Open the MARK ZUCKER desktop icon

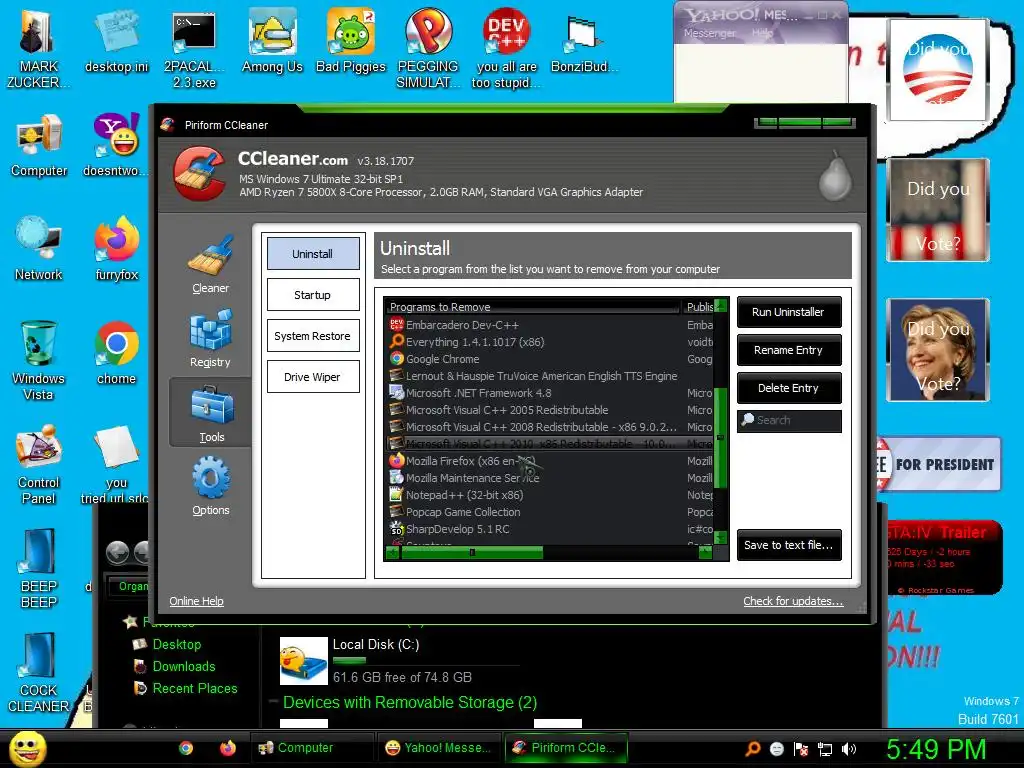coord(38,48)
